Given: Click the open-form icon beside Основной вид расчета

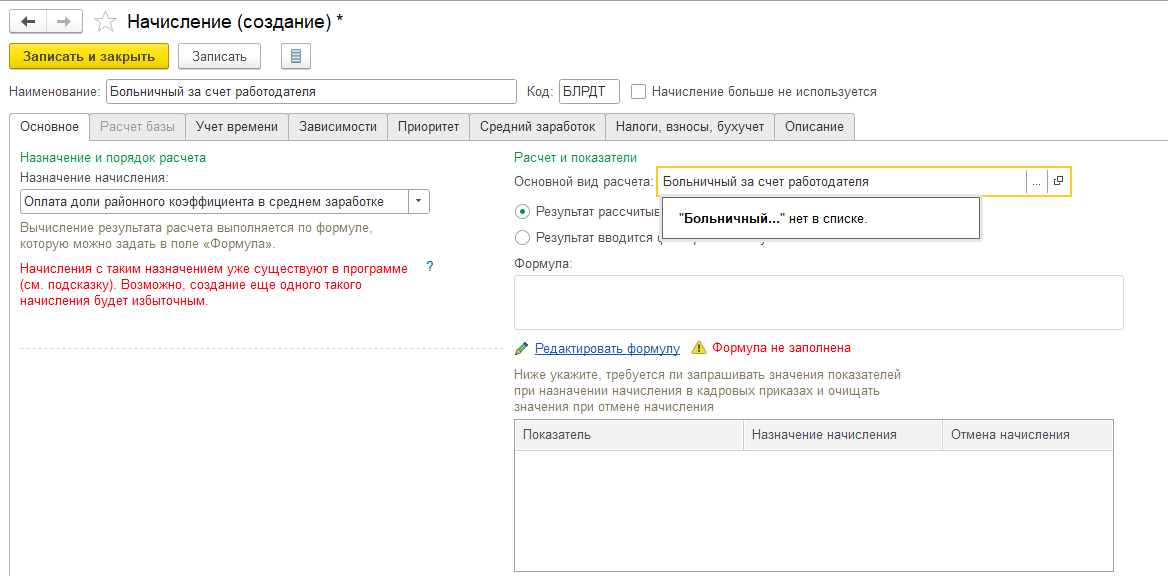Looking at the screenshot, I should click(1058, 182).
